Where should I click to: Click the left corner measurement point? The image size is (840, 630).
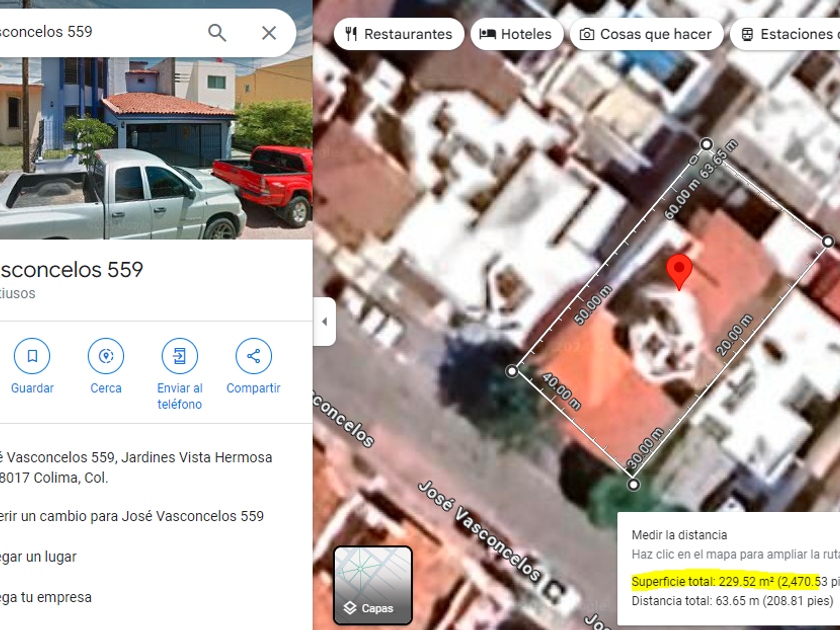coord(512,371)
